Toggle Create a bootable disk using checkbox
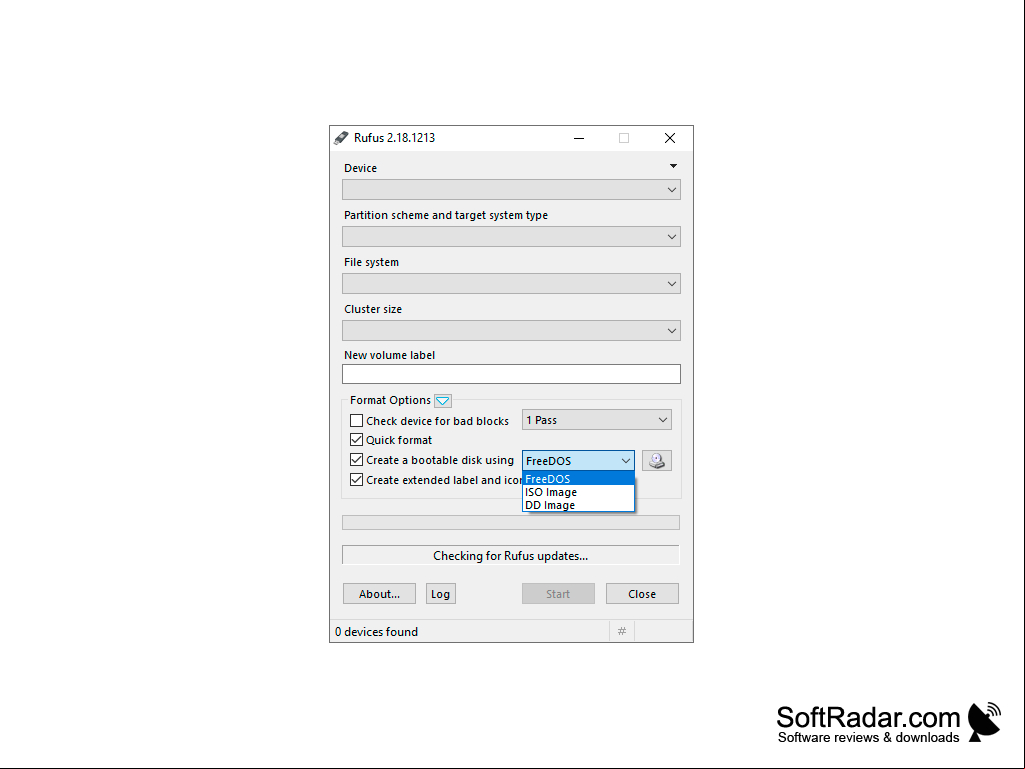This screenshot has height=769, width=1025. (356, 460)
